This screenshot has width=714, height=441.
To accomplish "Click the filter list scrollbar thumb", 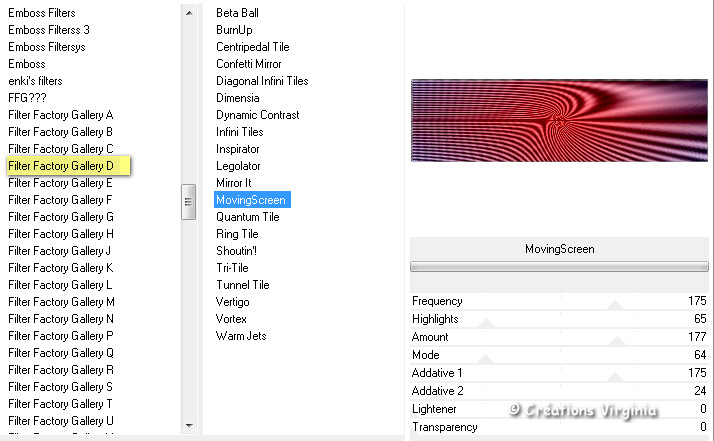I will pos(189,202).
